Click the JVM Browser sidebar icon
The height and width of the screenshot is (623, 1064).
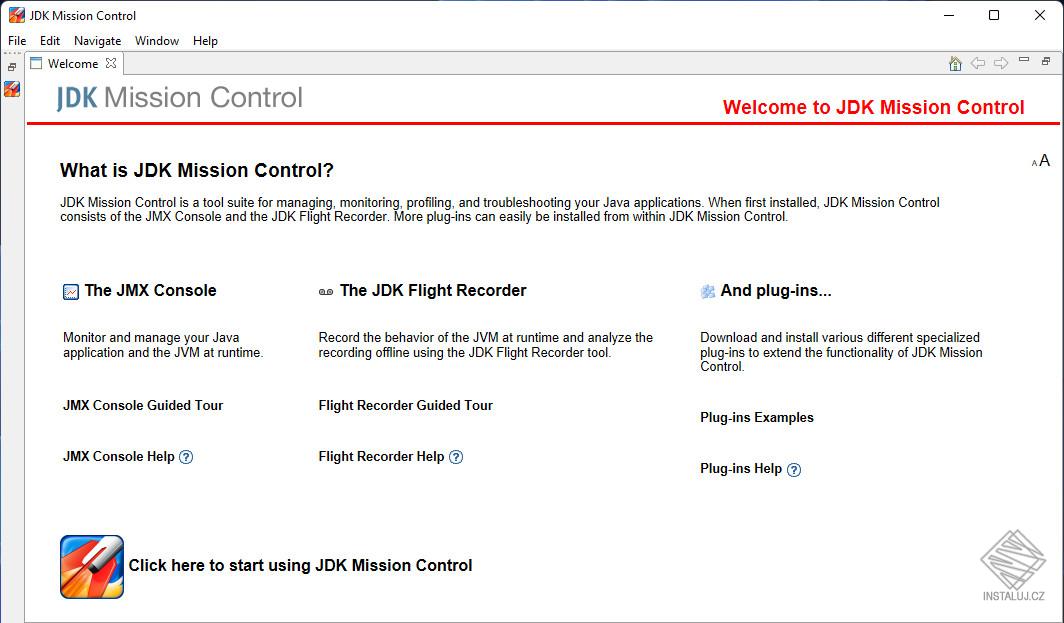tap(12, 89)
